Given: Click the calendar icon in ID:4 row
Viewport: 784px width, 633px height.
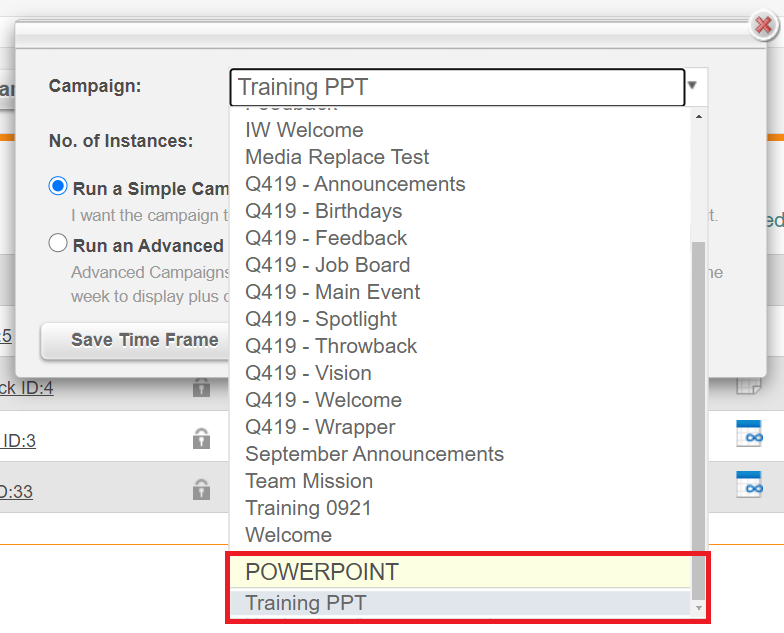Looking at the screenshot, I should click(x=749, y=386).
